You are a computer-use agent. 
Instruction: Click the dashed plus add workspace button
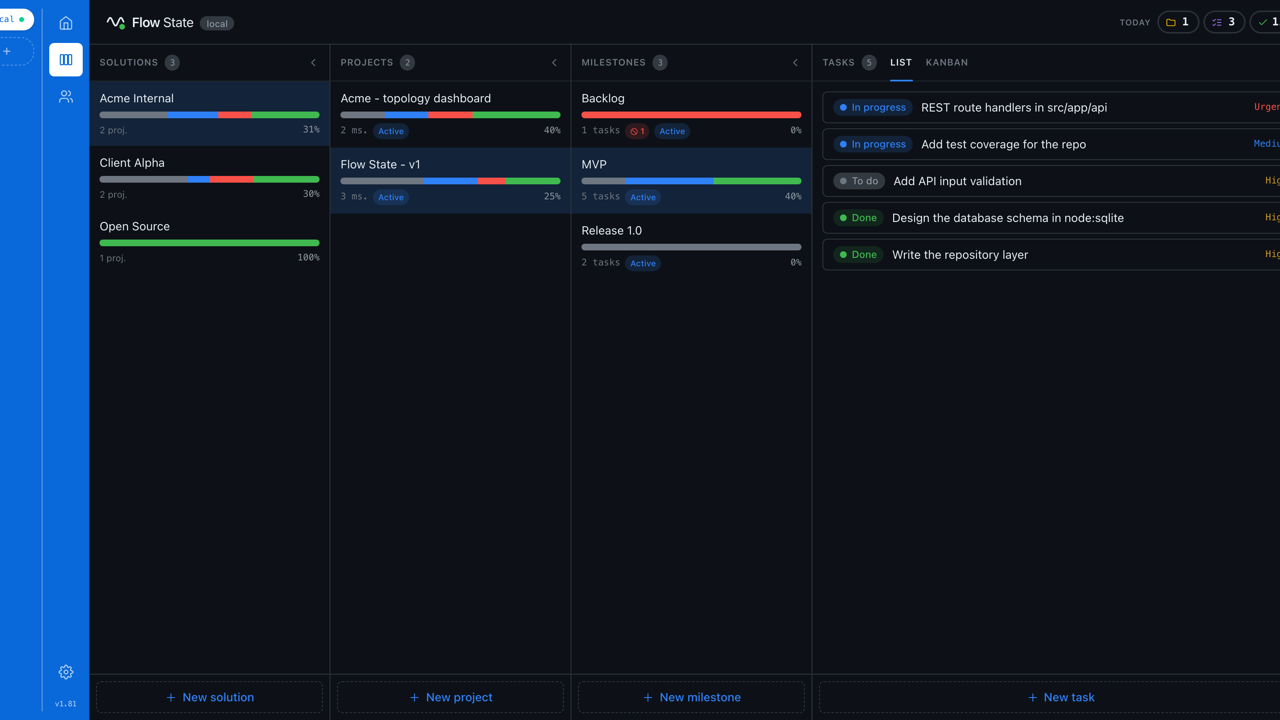tap(14, 51)
